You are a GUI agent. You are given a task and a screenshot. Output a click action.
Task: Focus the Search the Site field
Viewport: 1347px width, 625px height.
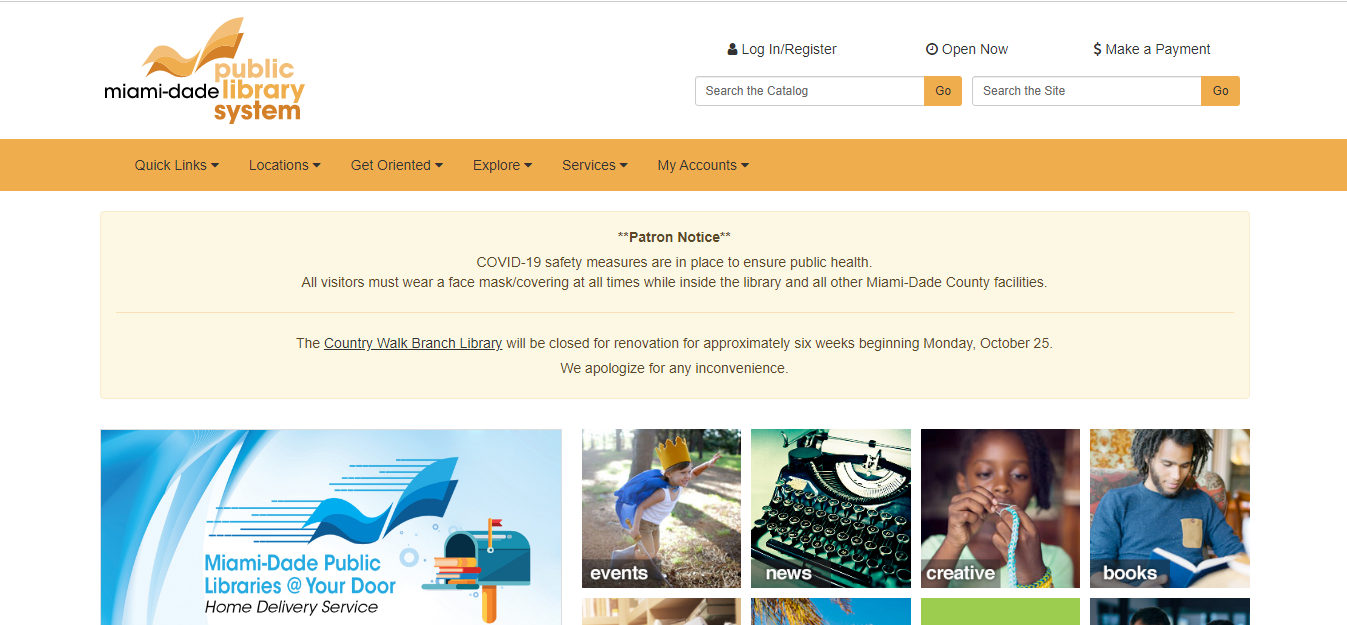coord(1087,91)
